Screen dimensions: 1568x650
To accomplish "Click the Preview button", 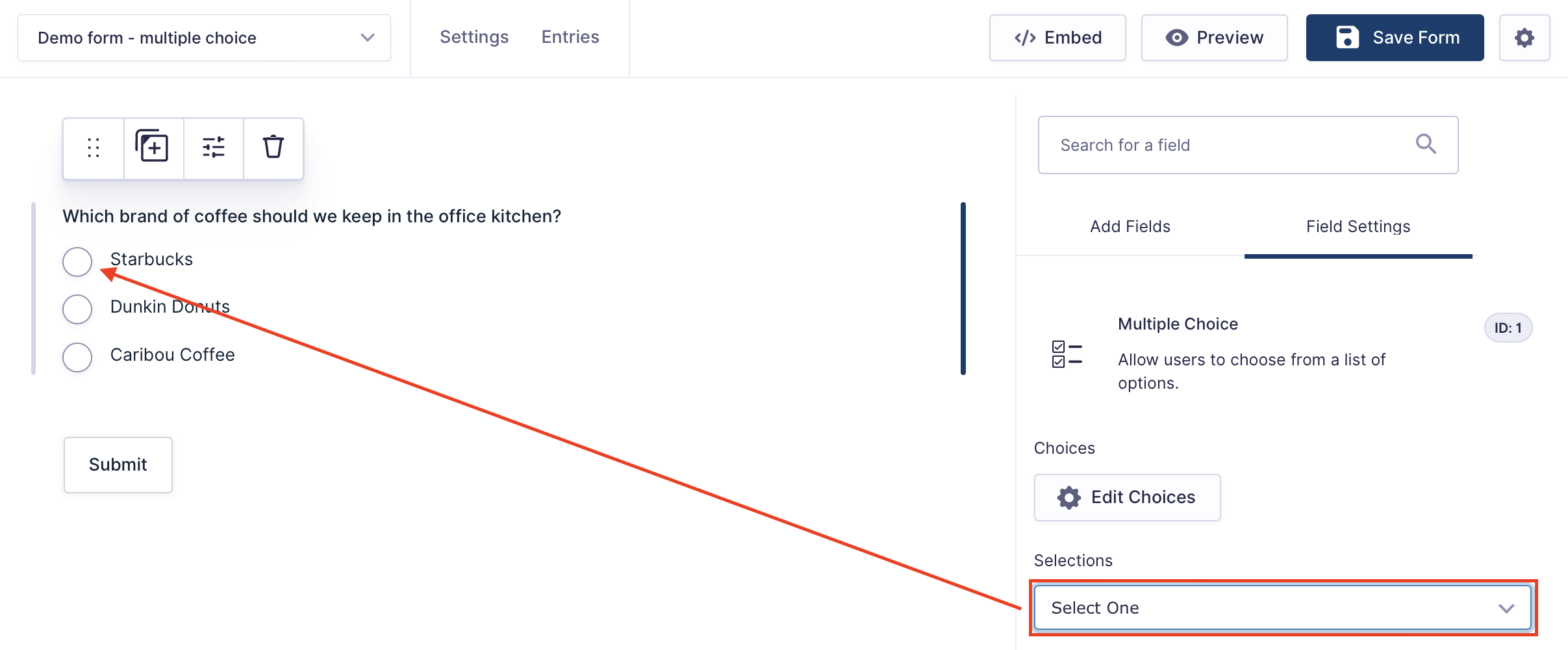I will point(1214,38).
